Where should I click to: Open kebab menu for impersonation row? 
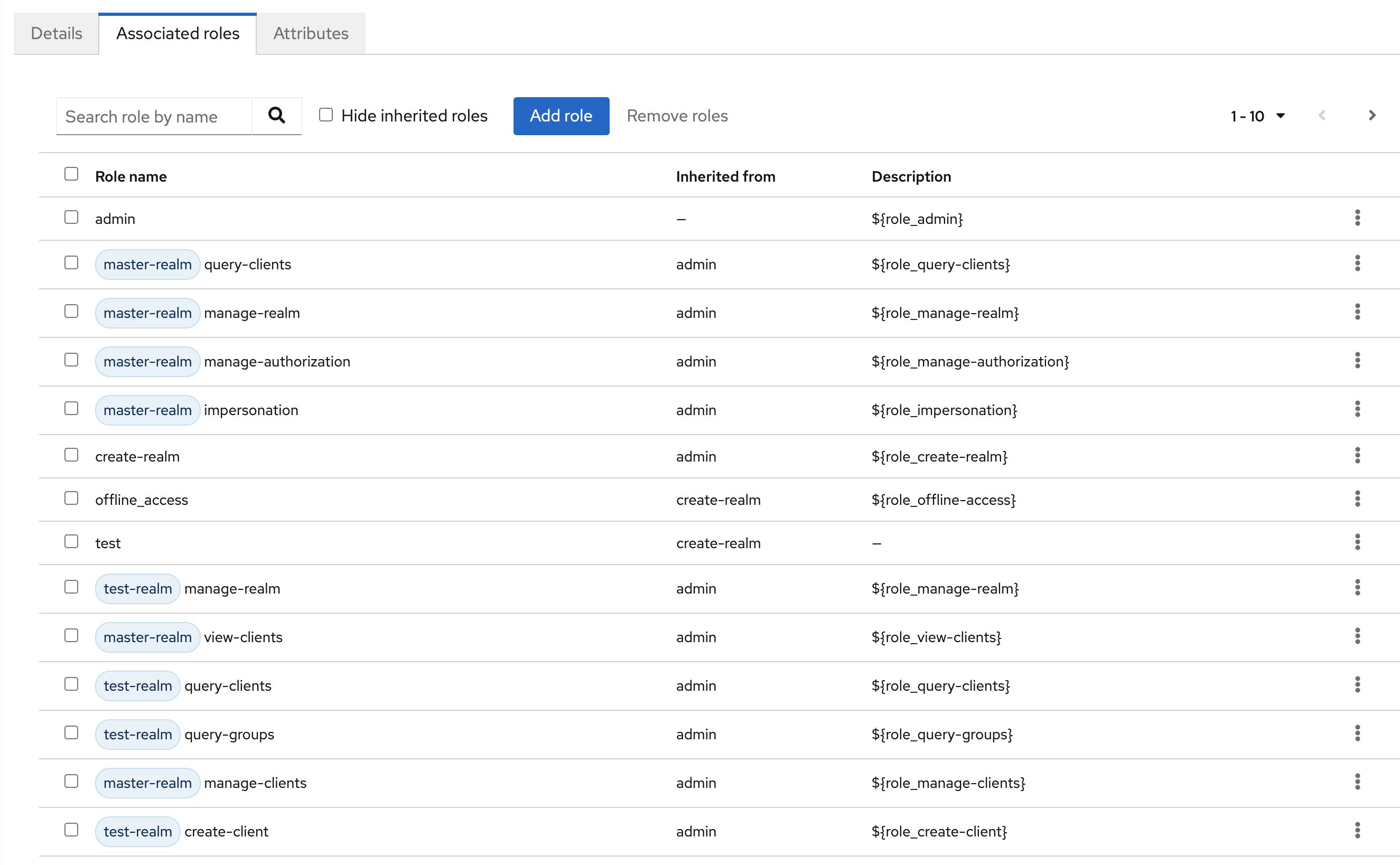coord(1357,410)
